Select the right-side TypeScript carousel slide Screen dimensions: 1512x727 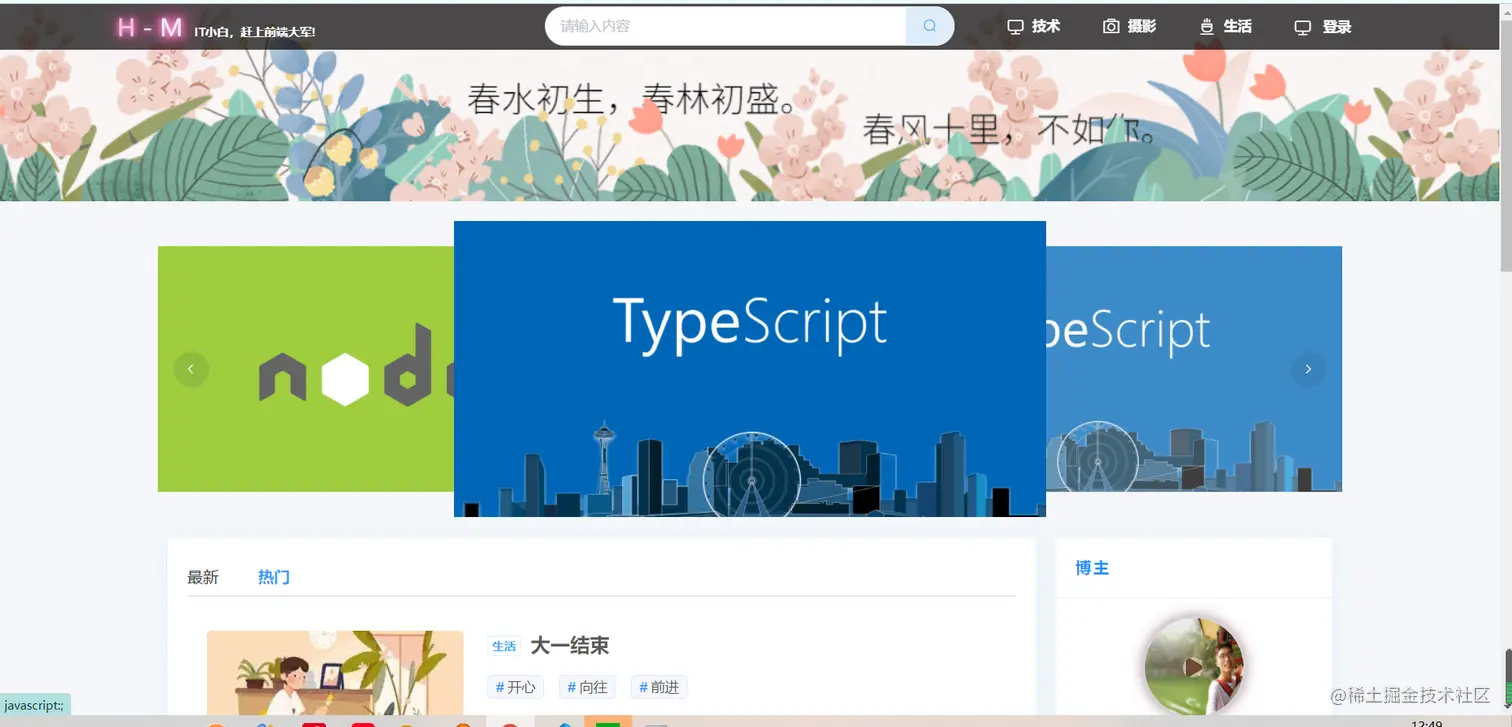[x=1194, y=369]
